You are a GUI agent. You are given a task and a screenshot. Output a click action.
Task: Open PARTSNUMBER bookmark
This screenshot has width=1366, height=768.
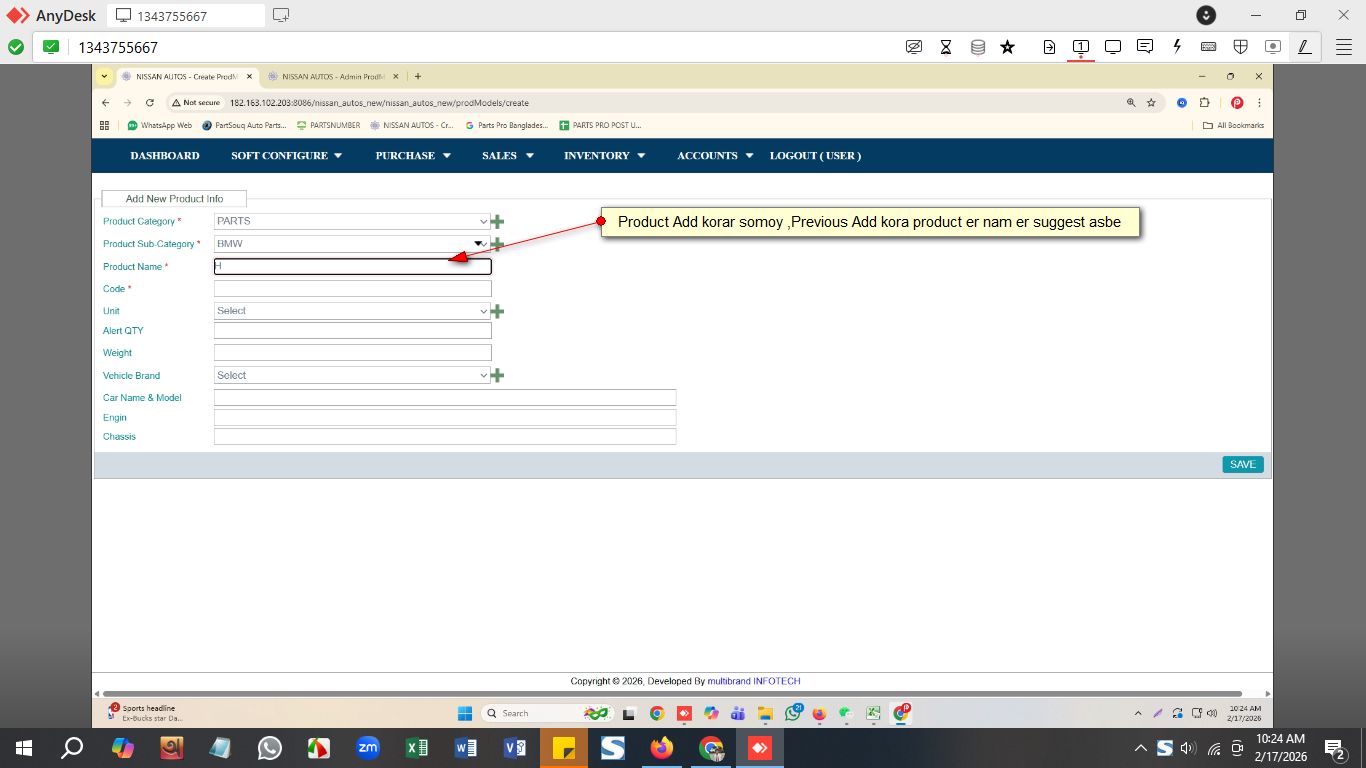pos(328,126)
